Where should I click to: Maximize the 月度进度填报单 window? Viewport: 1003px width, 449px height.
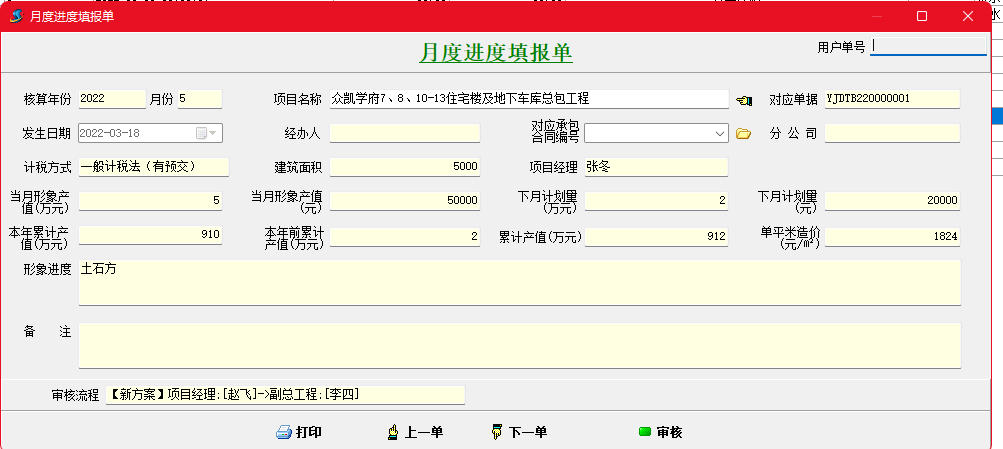pyautogui.click(x=922, y=16)
